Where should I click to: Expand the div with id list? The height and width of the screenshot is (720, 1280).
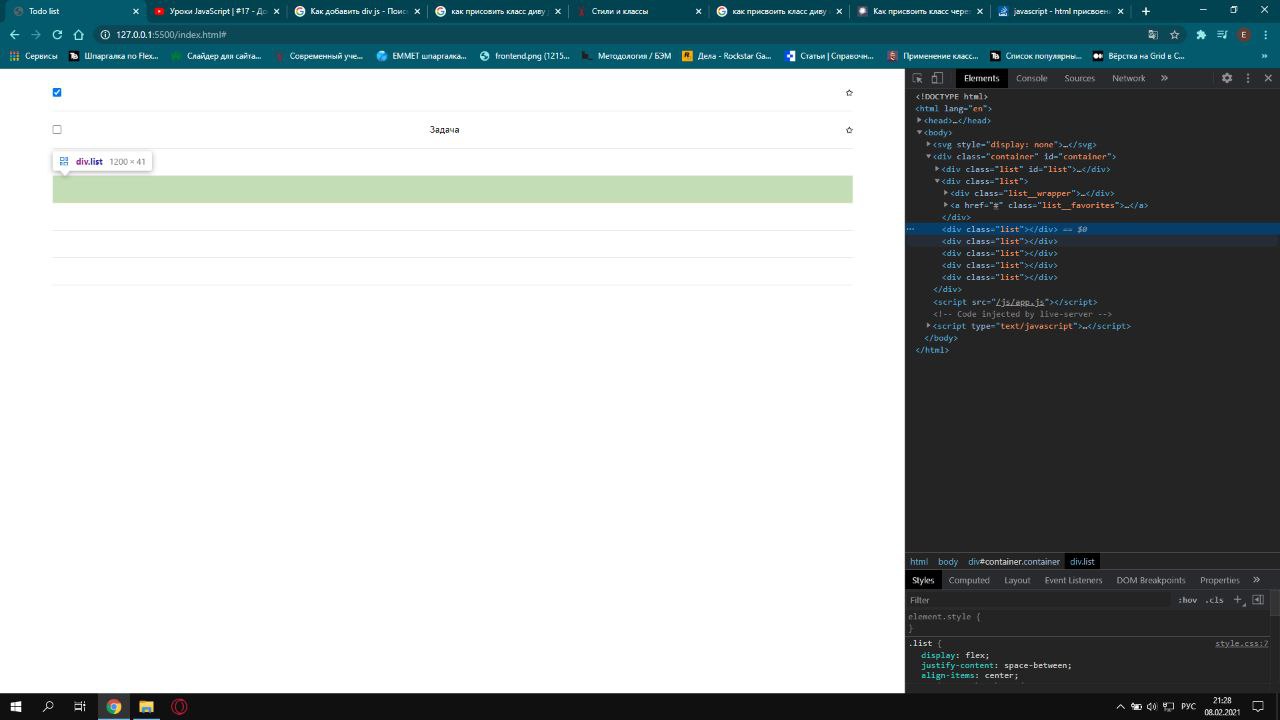click(x=937, y=169)
